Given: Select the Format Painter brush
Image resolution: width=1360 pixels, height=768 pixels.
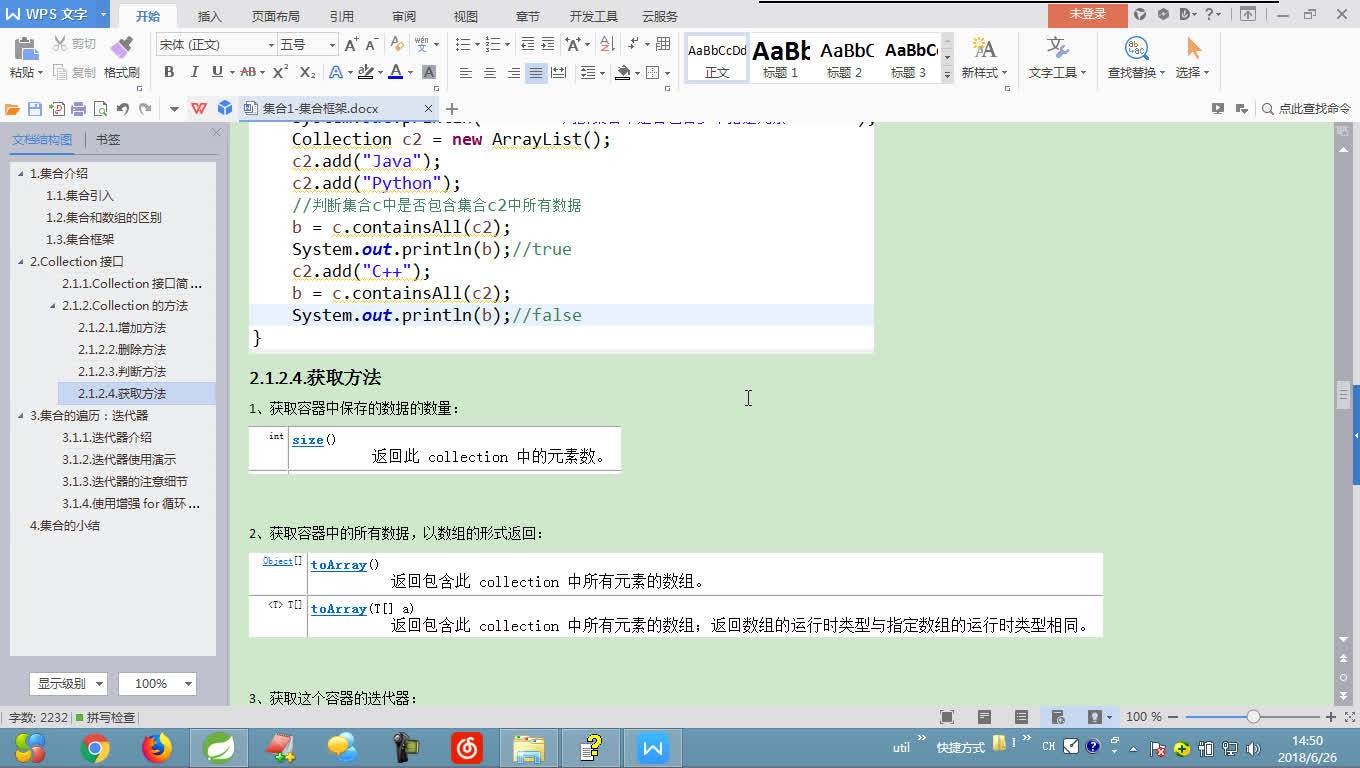Looking at the screenshot, I should [x=121, y=47].
